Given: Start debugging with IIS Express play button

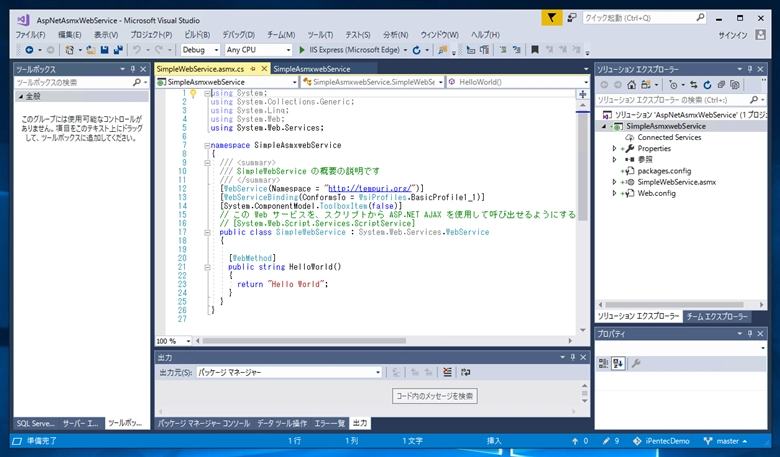Looking at the screenshot, I should (x=302, y=50).
